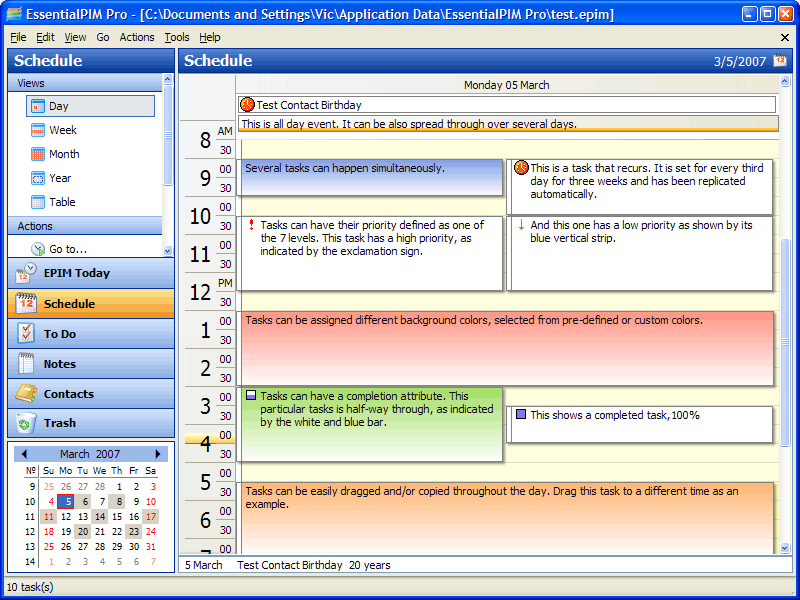Collapse the Actions section header in sidebar
Image resolution: width=800 pixels, height=600 pixels.
tap(85, 226)
